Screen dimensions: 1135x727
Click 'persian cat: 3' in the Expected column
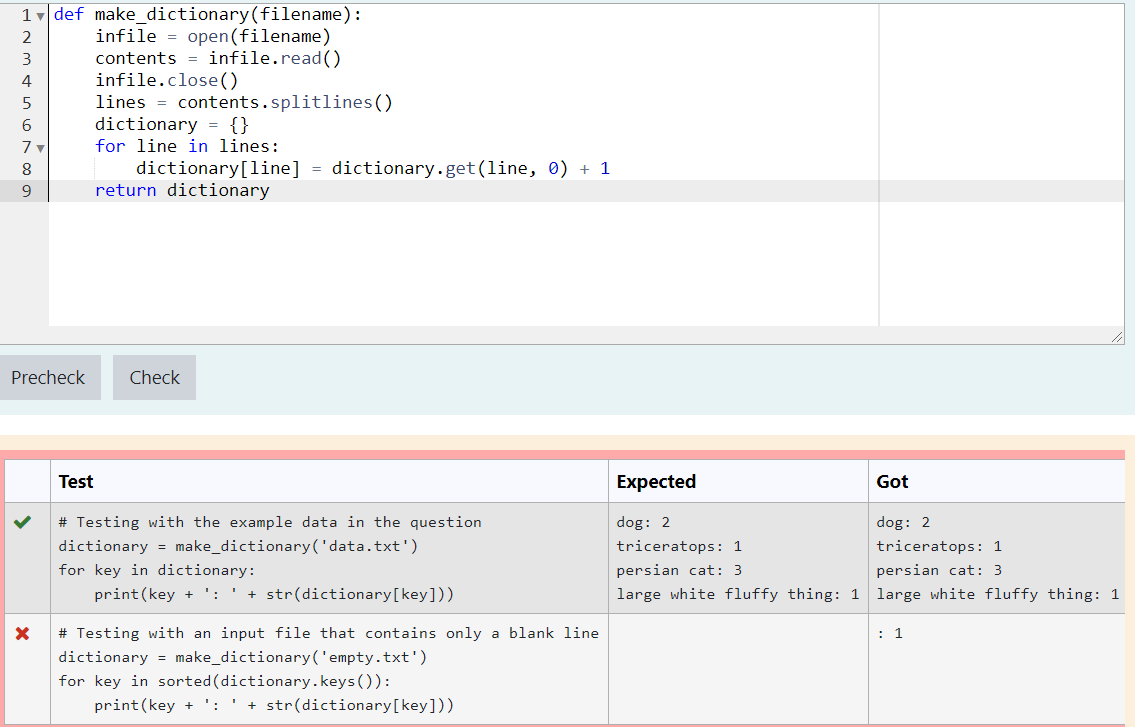click(x=679, y=570)
